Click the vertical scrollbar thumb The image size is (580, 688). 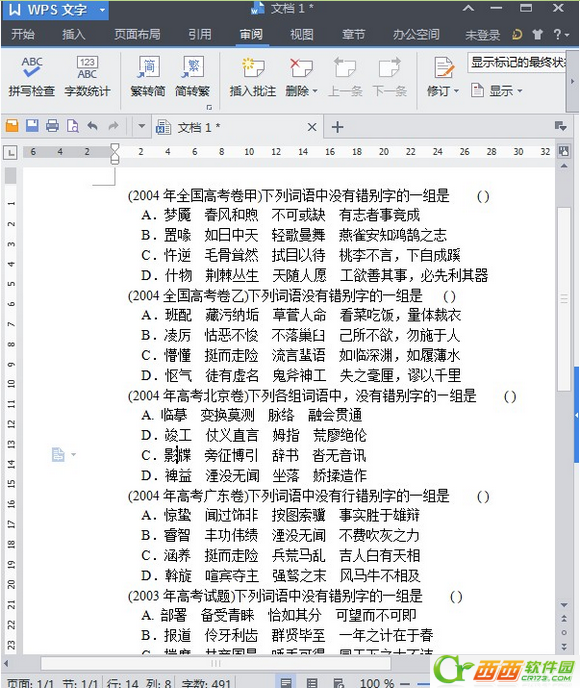click(564, 298)
